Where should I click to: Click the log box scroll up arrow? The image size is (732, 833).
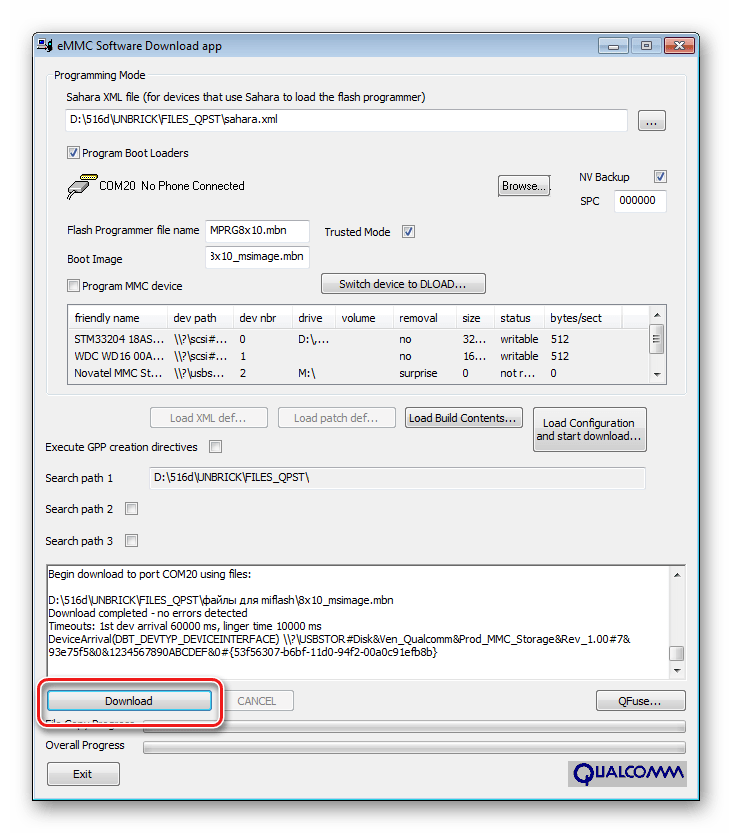coord(677,575)
